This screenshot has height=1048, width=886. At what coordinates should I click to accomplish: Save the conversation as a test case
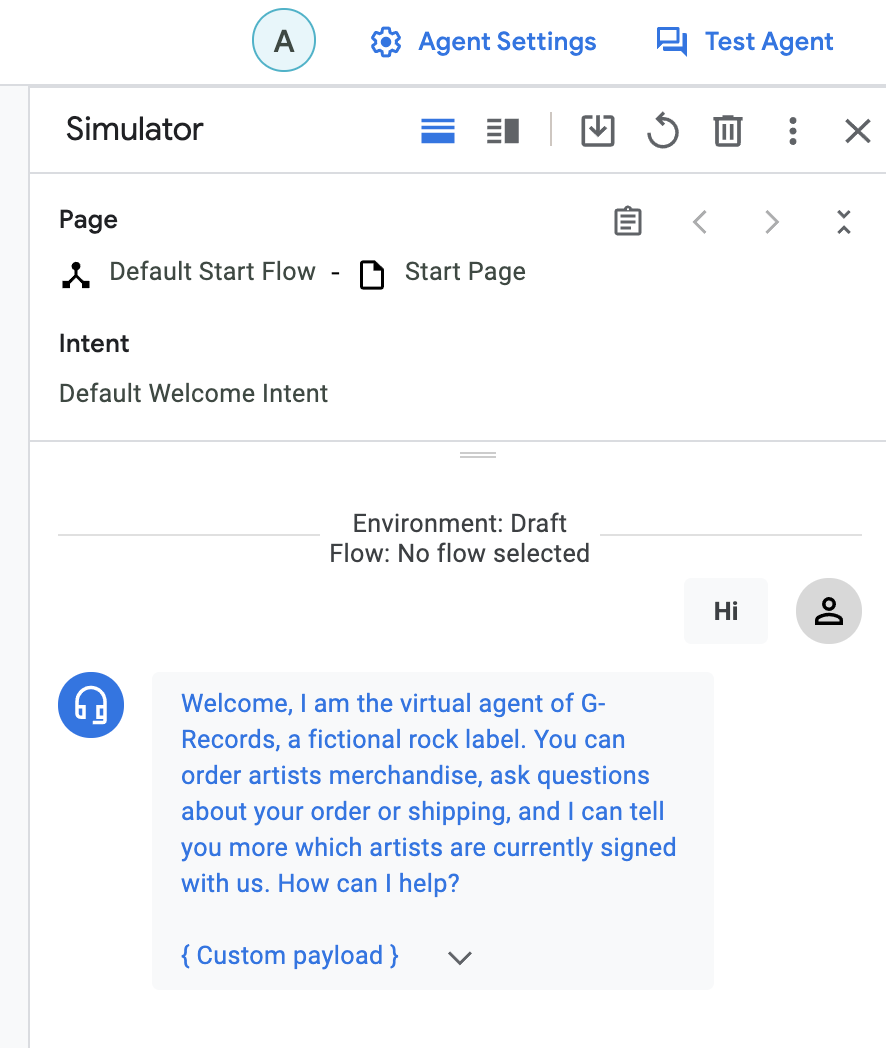click(x=597, y=131)
